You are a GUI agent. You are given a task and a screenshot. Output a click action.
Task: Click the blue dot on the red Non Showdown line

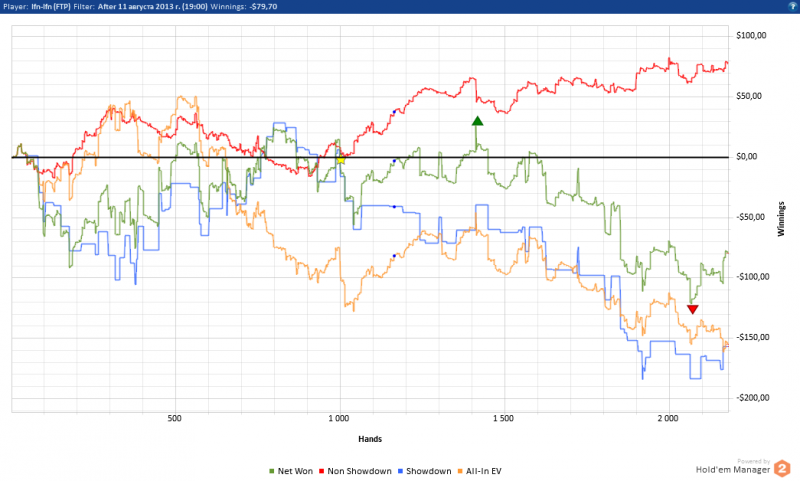395,111
